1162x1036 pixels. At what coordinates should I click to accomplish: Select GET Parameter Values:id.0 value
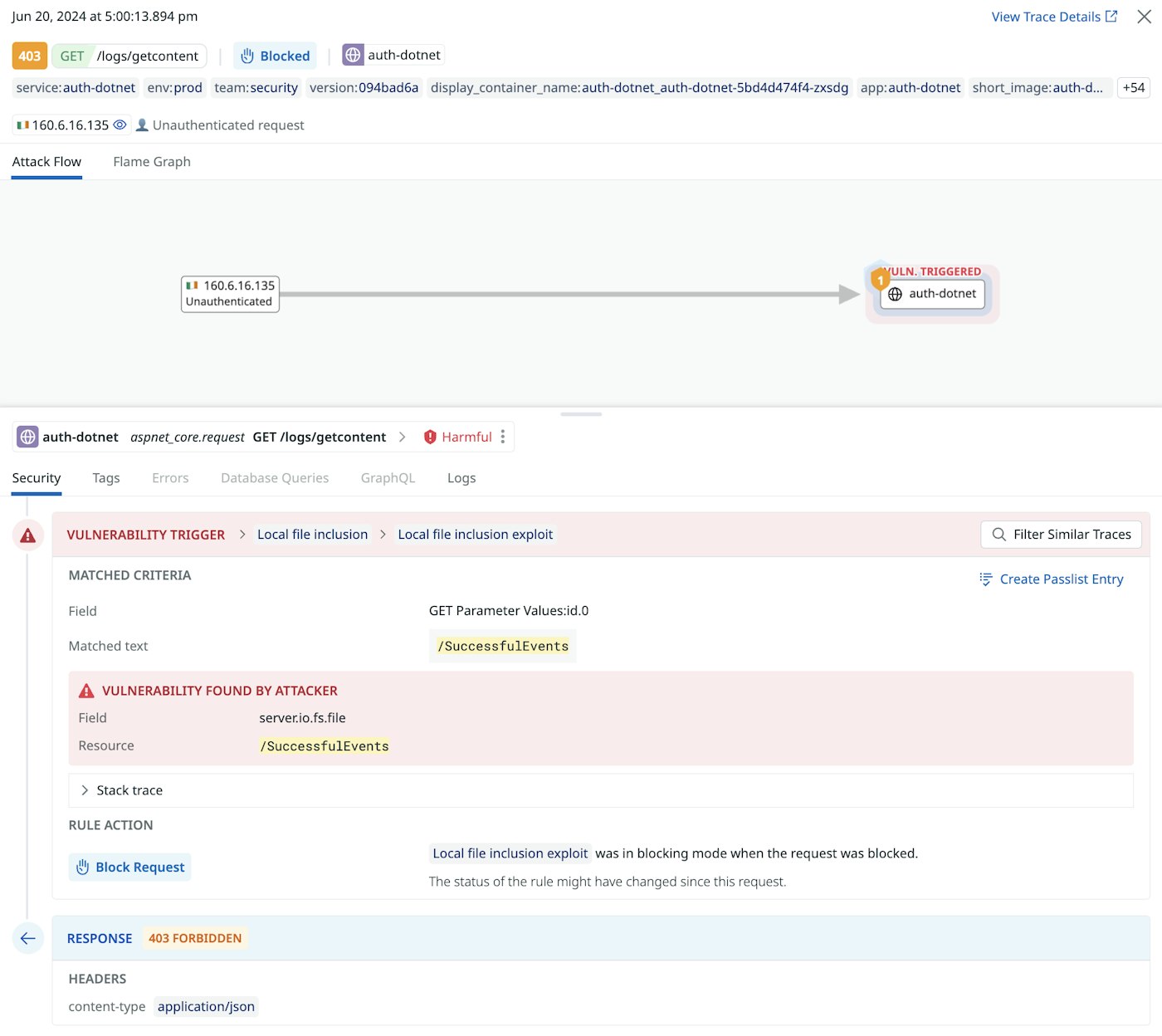509,611
